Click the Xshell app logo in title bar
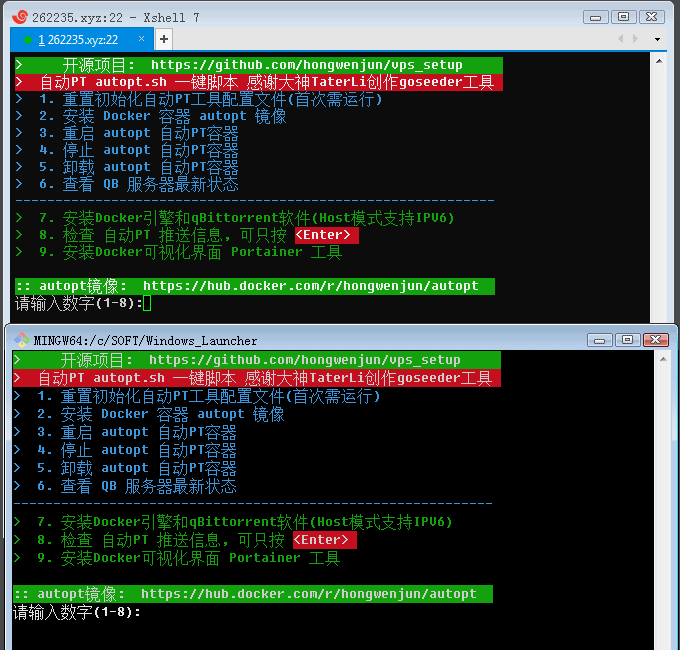Viewport: 680px width, 650px height. click(20, 17)
